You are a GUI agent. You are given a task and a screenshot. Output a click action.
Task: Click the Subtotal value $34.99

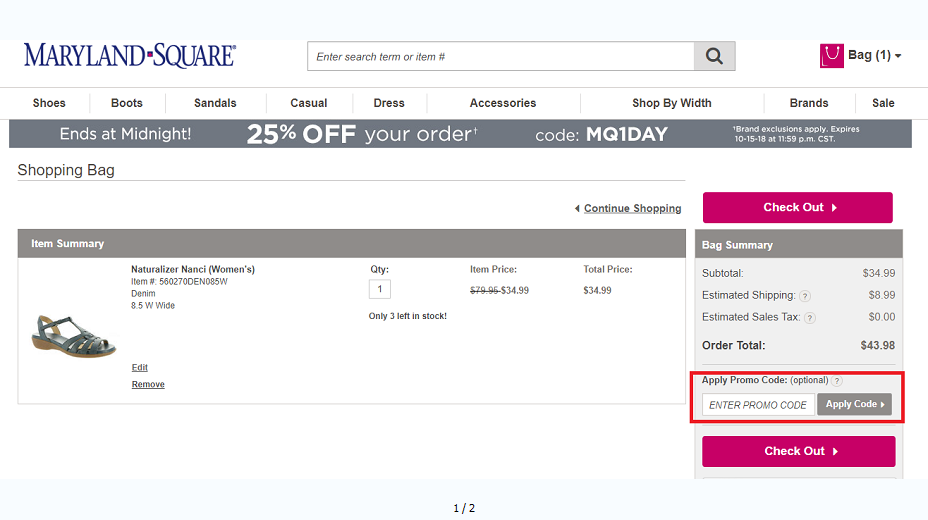[879, 273]
